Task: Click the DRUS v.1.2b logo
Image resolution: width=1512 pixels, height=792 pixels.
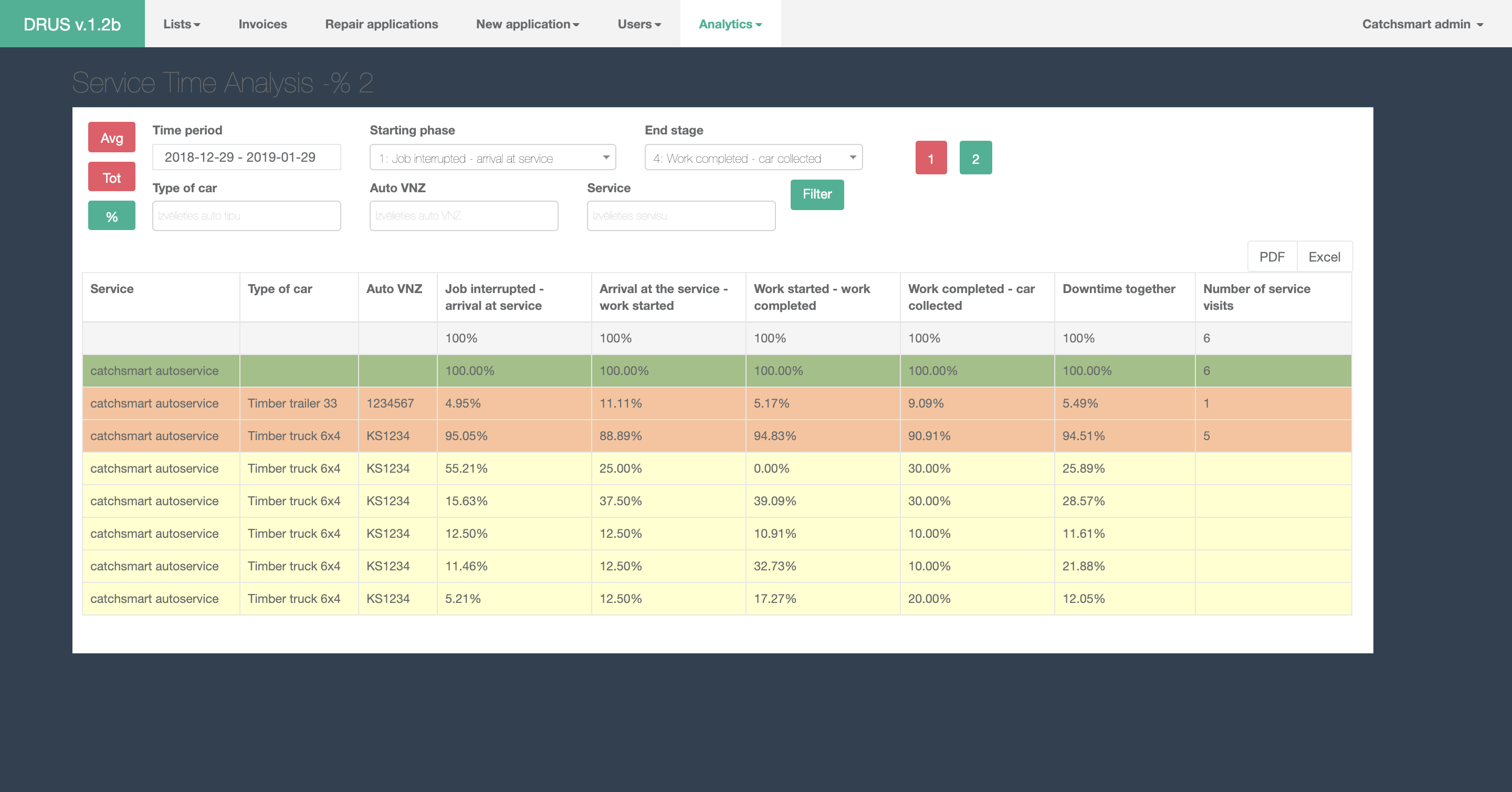Action: pos(72,24)
